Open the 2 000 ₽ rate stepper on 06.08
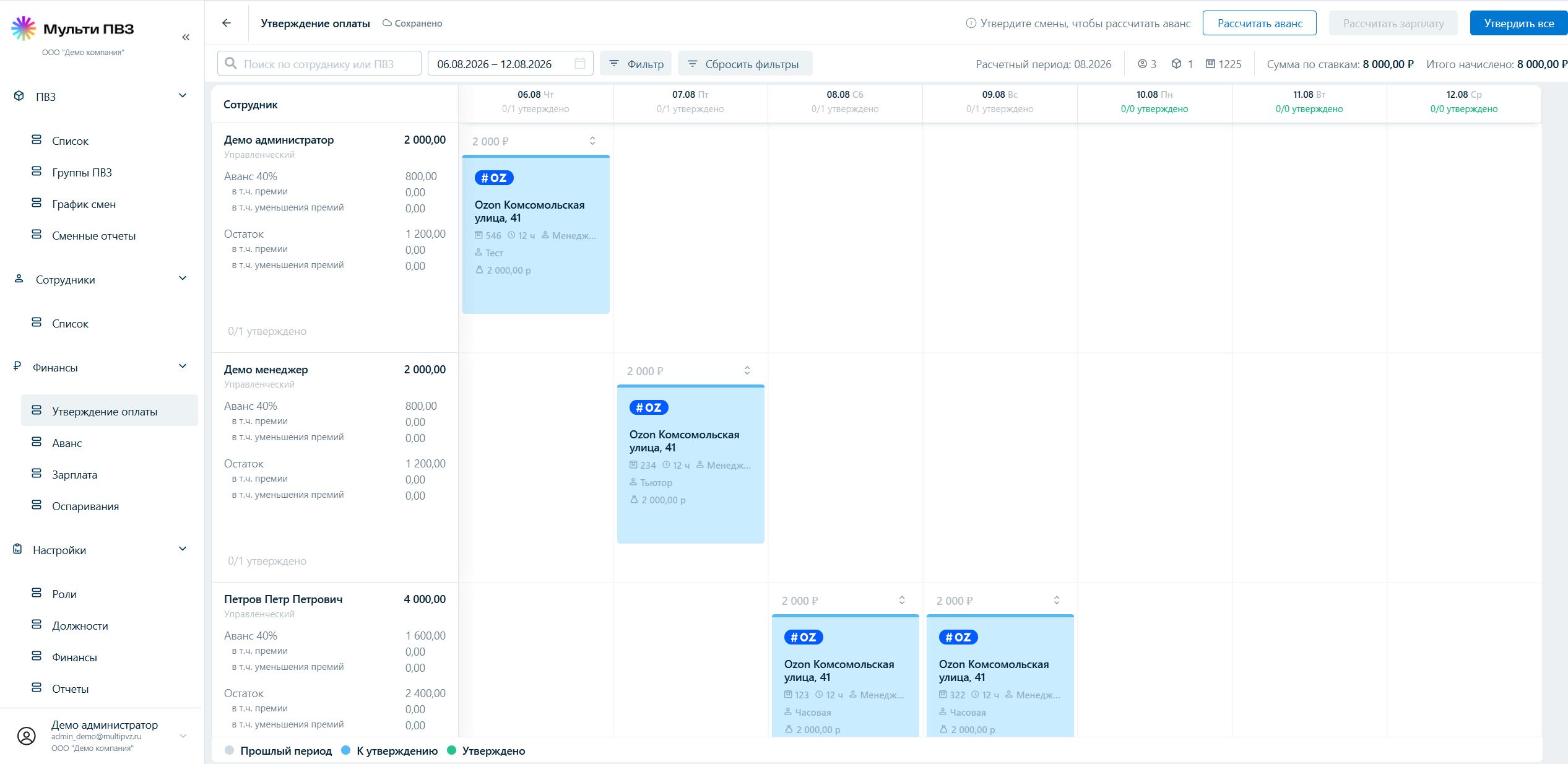Screen dimensions: 1568x764 [x=592, y=141]
